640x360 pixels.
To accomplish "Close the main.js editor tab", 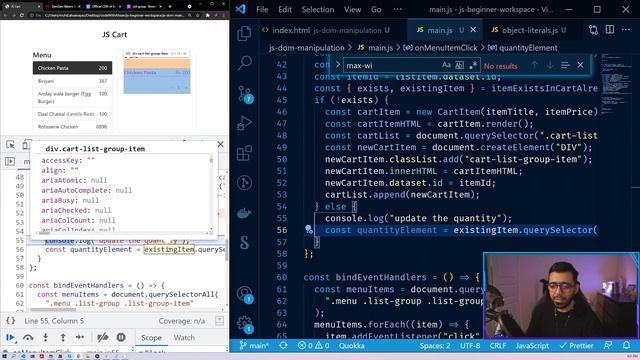I will pyautogui.click(x=473, y=30).
